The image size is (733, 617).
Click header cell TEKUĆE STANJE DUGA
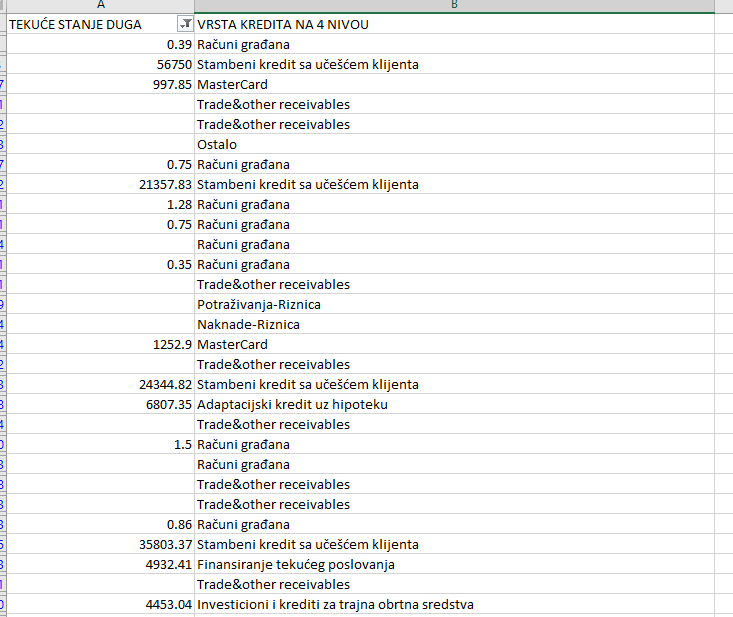101,24
